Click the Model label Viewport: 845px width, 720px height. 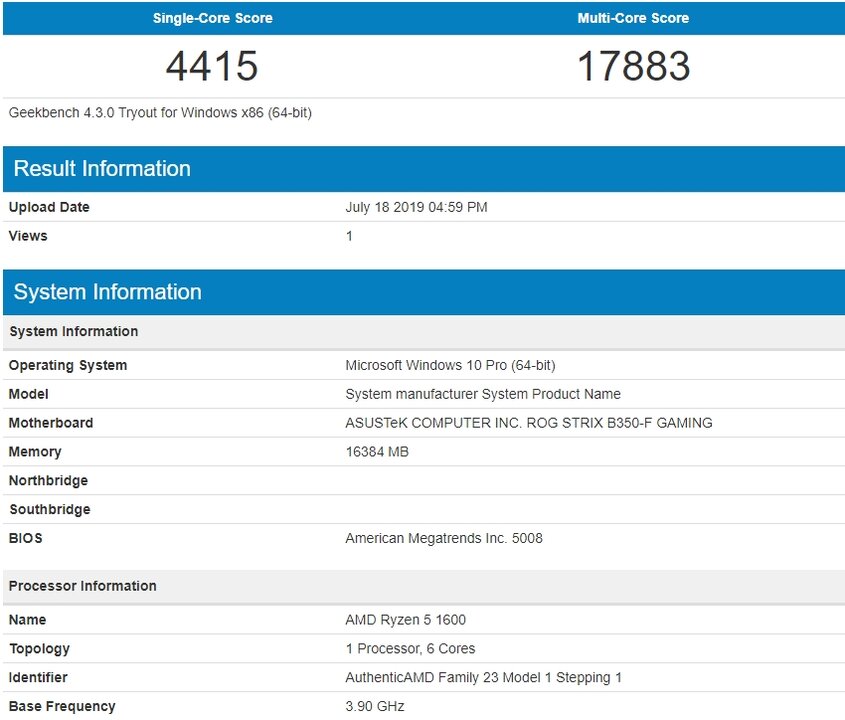point(29,394)
